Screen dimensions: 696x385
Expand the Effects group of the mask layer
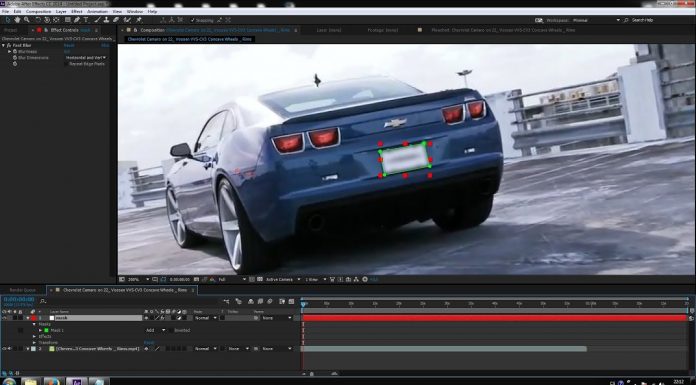point(35,337)
